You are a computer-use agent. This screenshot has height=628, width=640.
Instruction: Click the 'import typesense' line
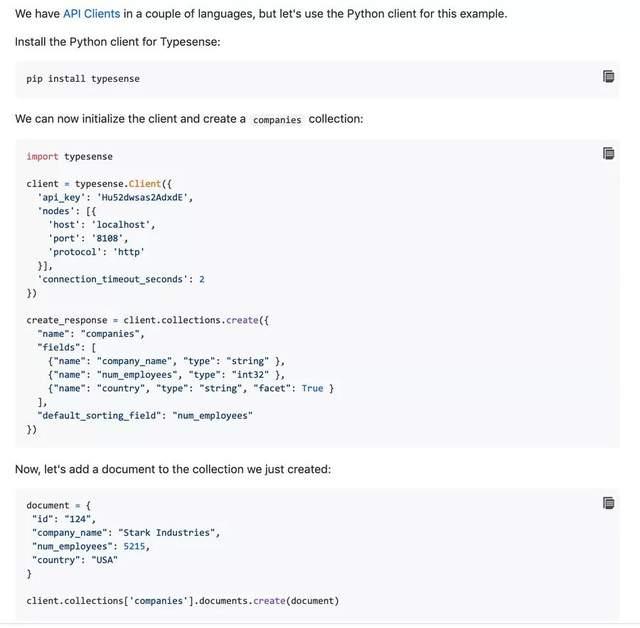click(x=69, y=157)
